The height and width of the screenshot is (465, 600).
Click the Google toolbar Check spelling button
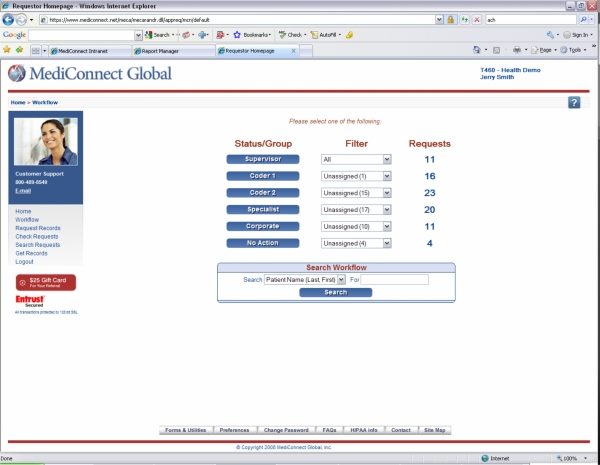pos(290,35)
